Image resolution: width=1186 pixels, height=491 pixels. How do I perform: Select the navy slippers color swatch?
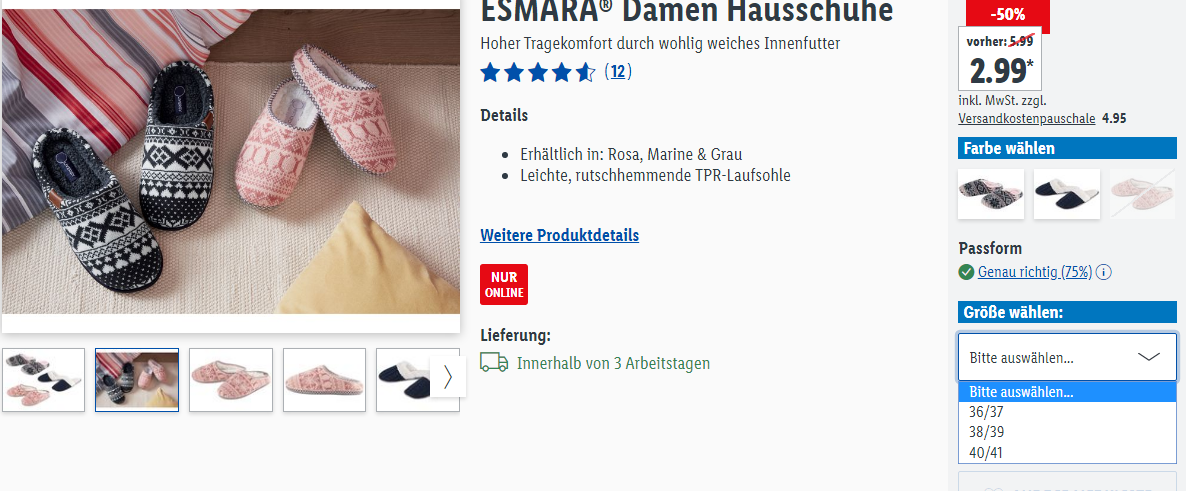point(1066,194)
